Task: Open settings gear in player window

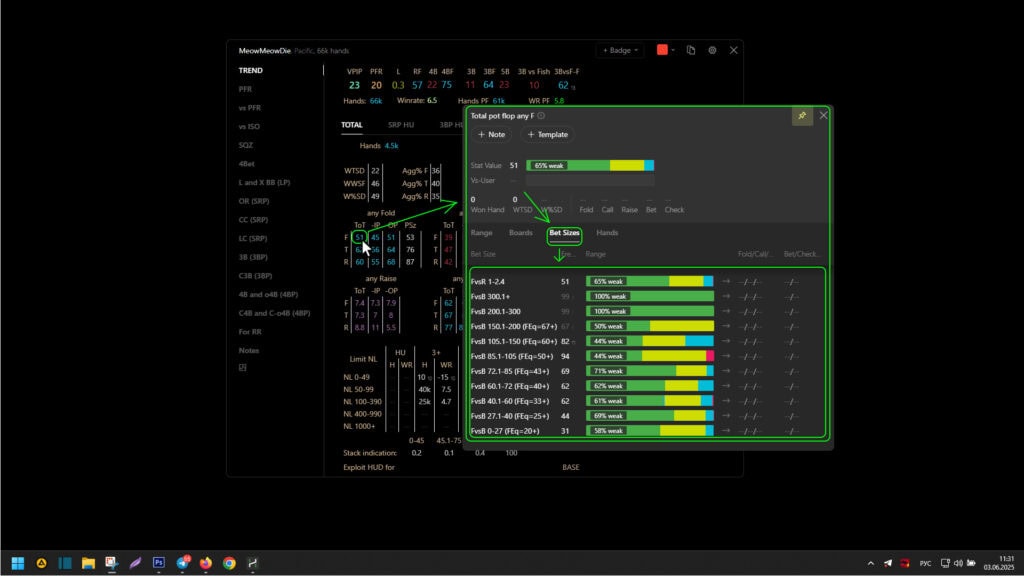Action: click(712, 50)
